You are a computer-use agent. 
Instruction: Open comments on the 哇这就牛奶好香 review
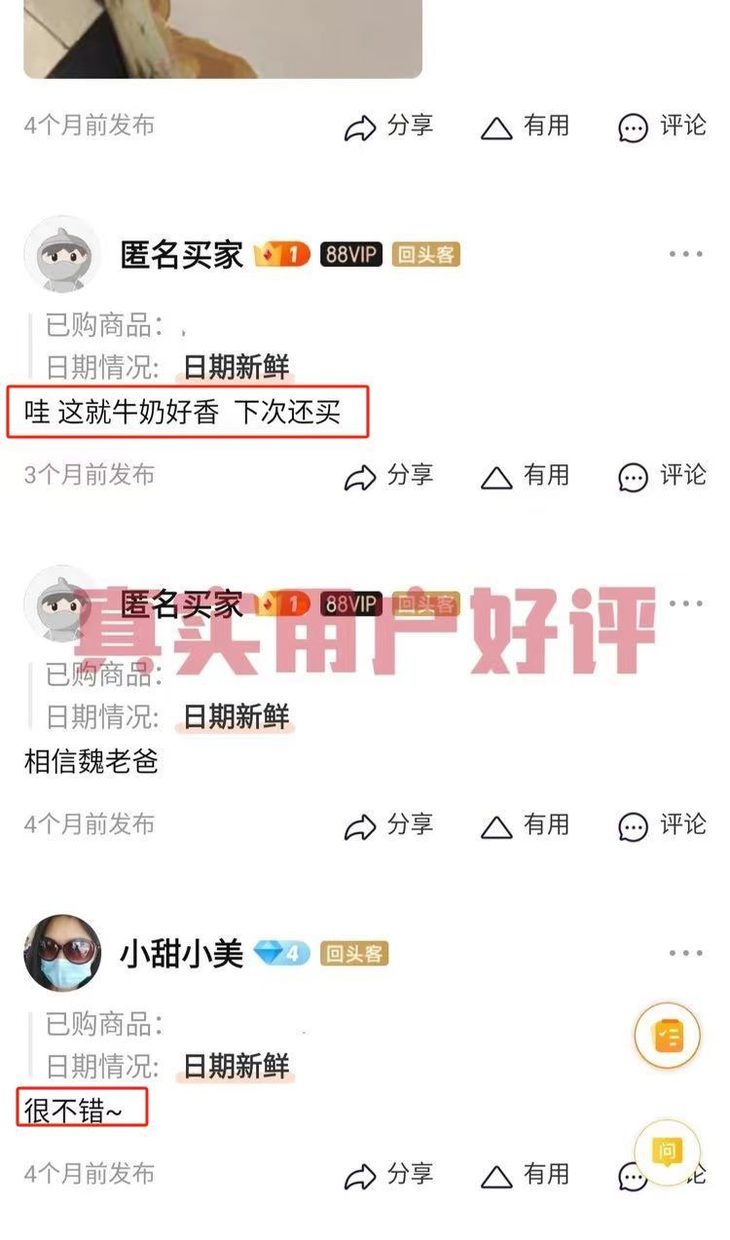tap(661, 476)
